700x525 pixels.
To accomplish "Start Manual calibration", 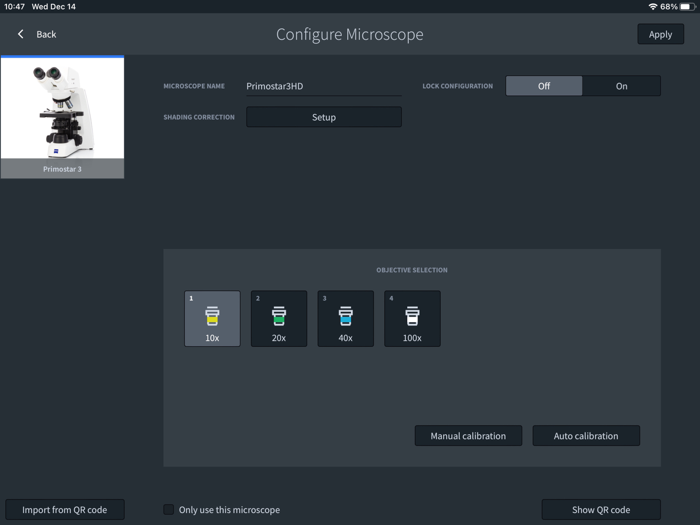I will tap(468, 436).
